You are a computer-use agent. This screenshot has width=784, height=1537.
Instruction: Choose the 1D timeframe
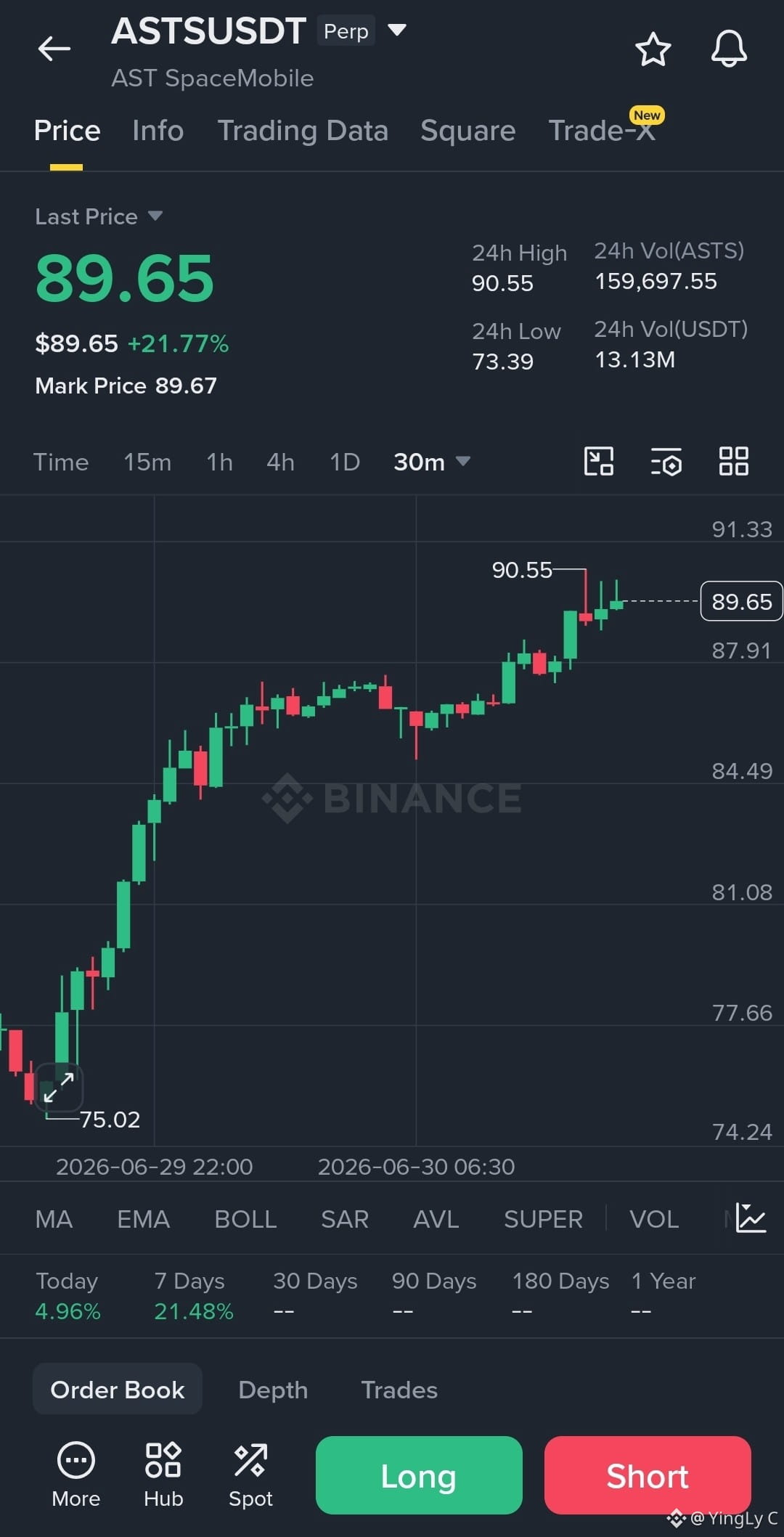(x=345, y=462)
